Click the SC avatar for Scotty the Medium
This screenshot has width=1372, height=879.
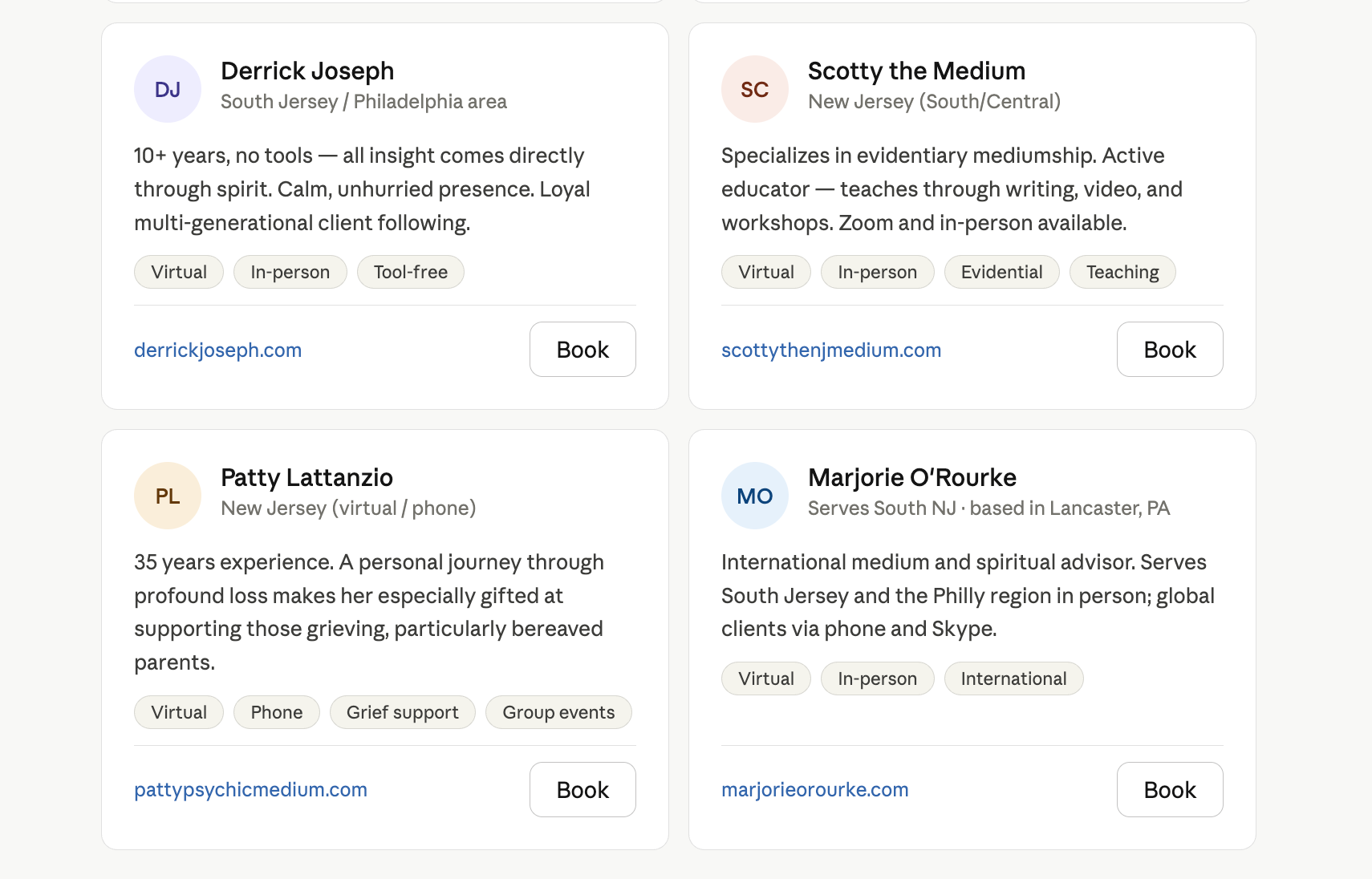point(755,89)
